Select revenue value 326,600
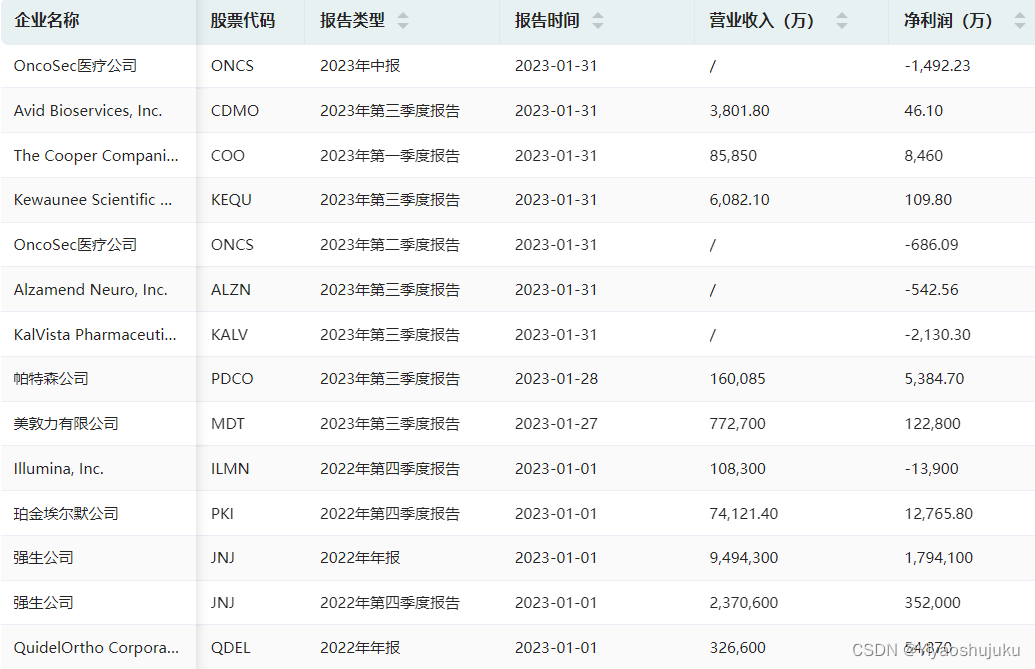This screenshot has height=669, width=1035. (738, 647)
